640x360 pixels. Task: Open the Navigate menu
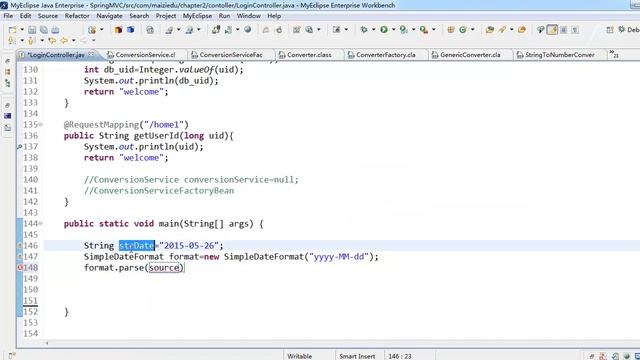109,16
